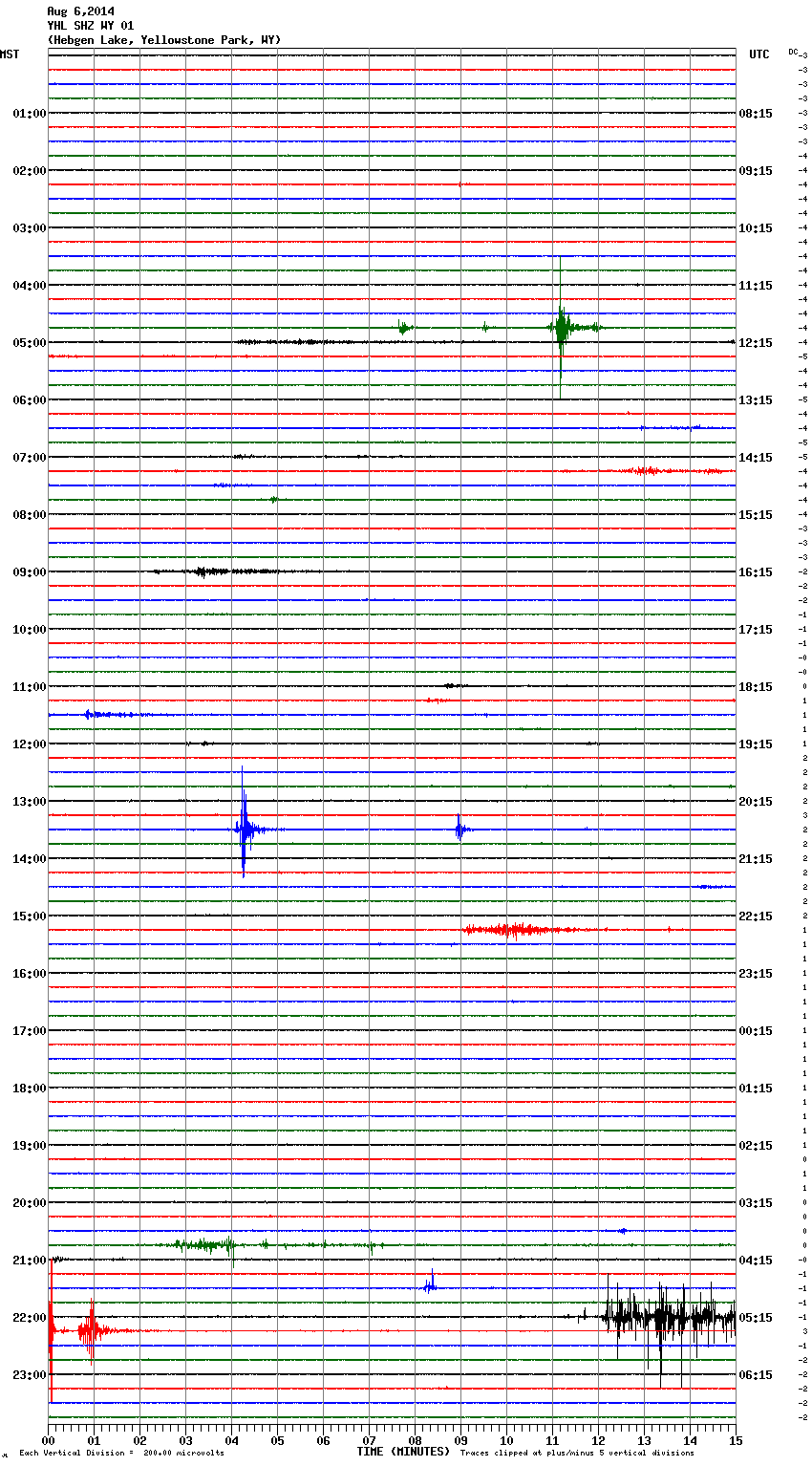Click the 22:00 MST hour label

click(29, 1318)
